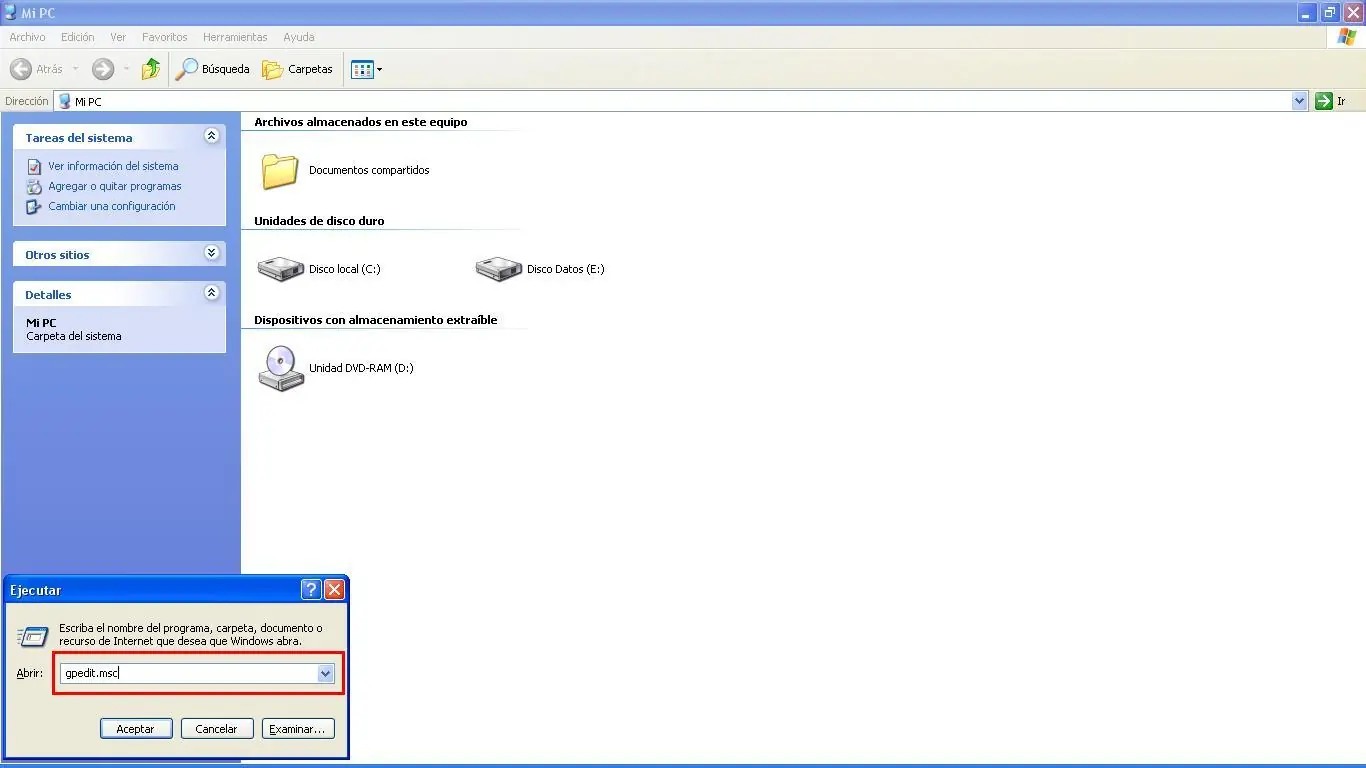
Task: Click the help question mark in Ejecutar
Action: [310, 590]
